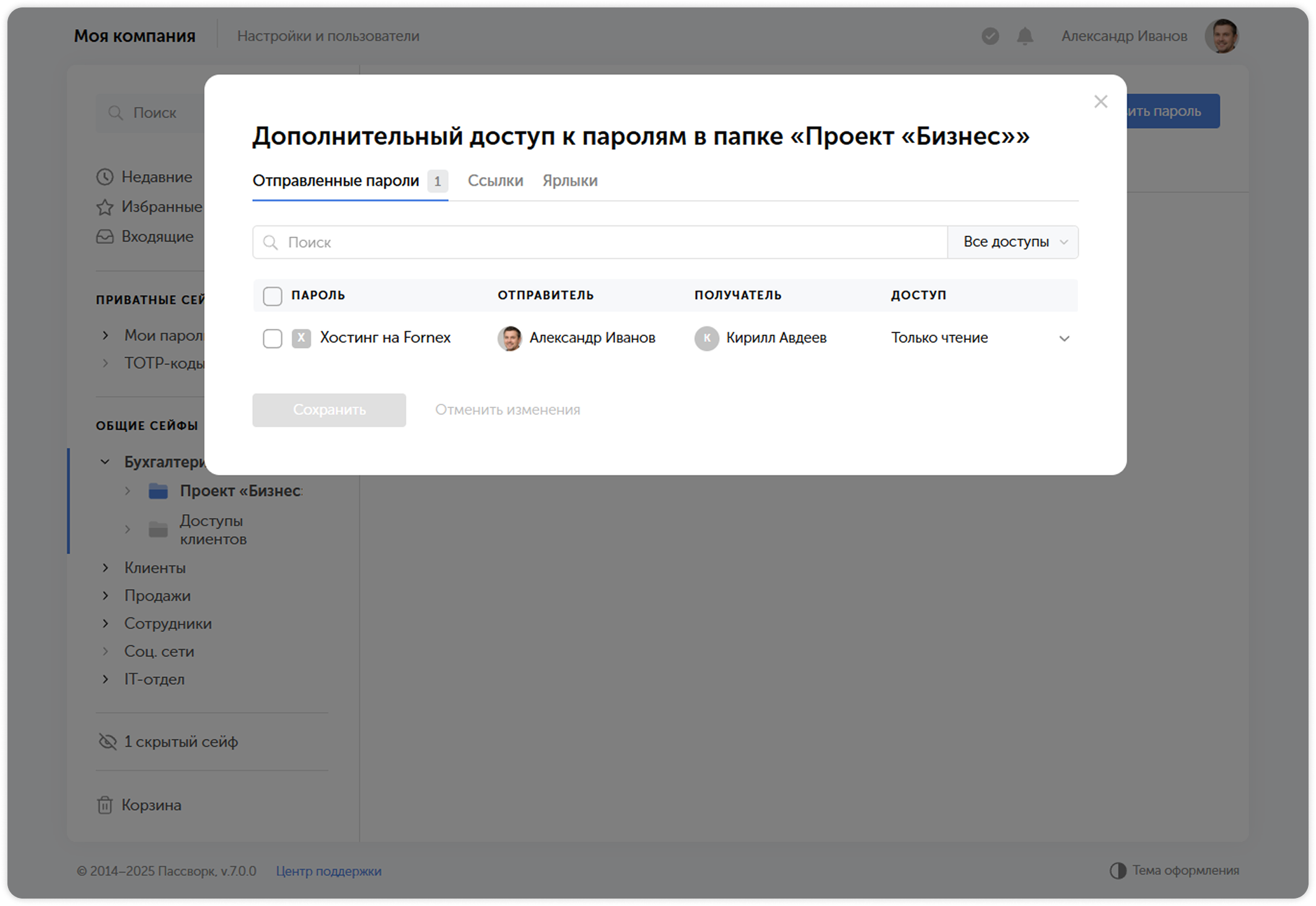
Task: Expand the Соц. сети vault
Action: click(x=105, y=651)
